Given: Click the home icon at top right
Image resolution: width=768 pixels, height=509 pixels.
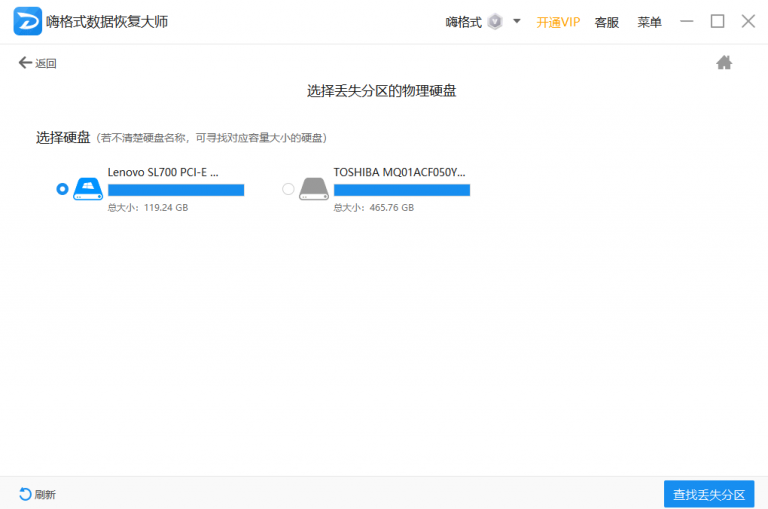Looking at the screenshot, I should point(724,63).
